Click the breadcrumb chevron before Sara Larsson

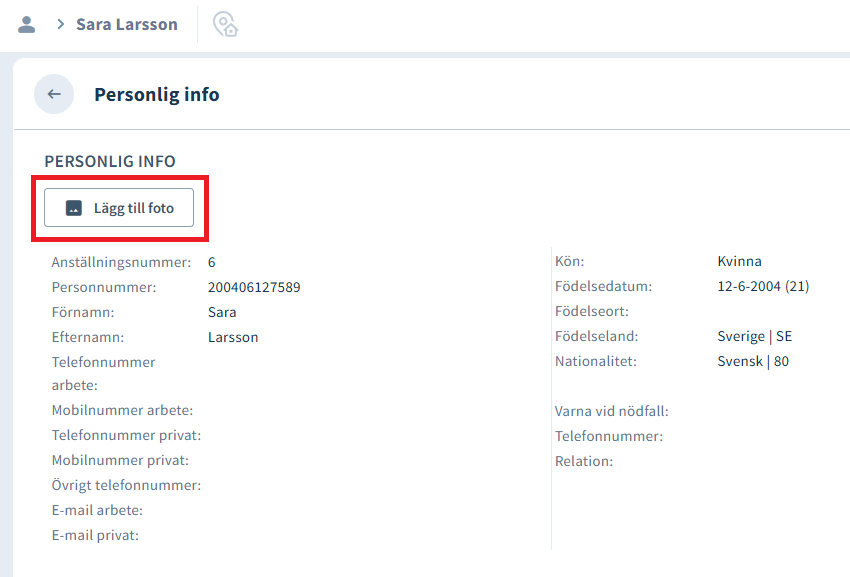click(61, 24)
